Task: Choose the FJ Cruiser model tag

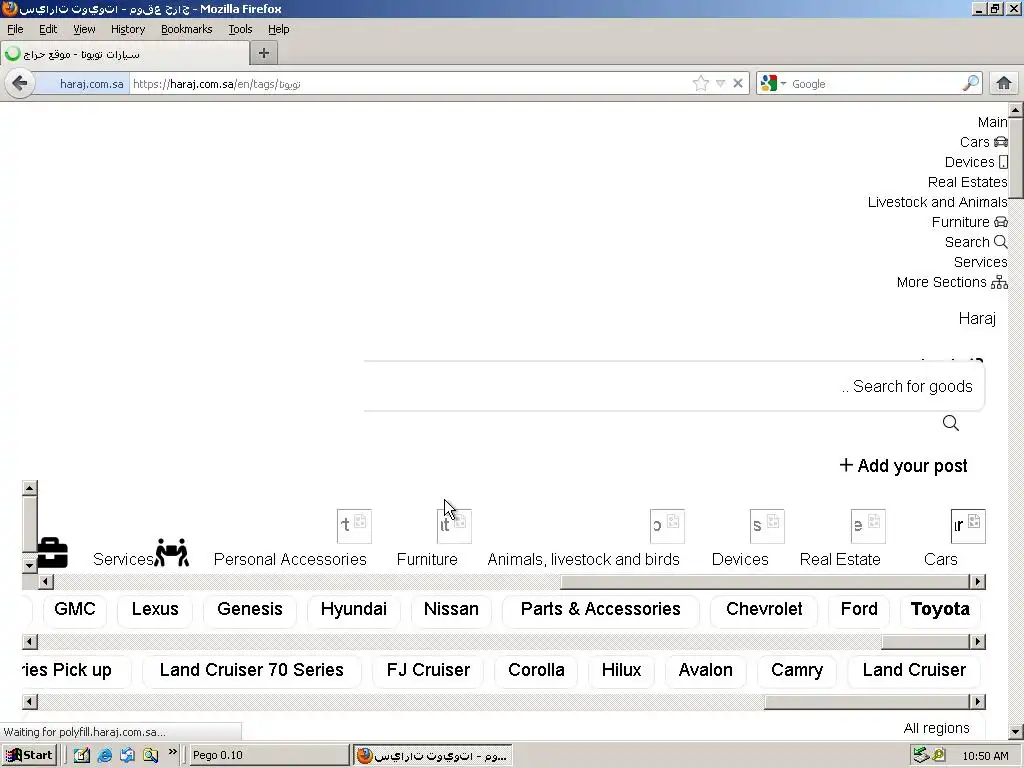Action: [x=428, y=670]
